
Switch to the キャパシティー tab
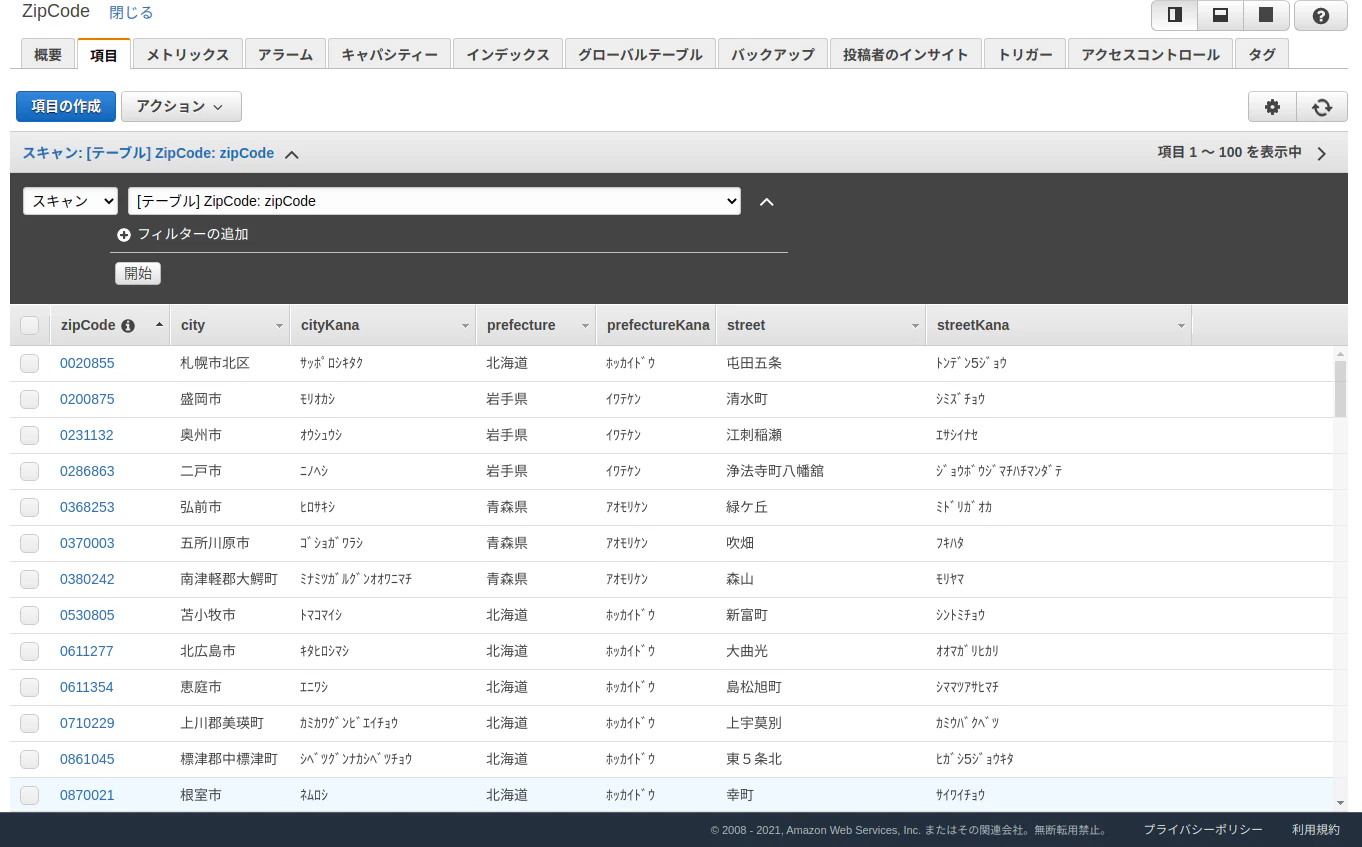point(389,54)
